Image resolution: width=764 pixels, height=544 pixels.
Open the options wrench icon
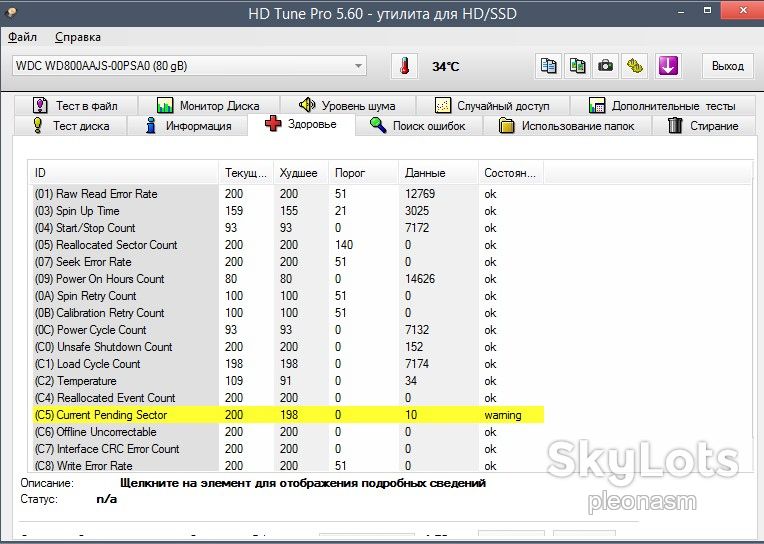(x=634, y=66)
